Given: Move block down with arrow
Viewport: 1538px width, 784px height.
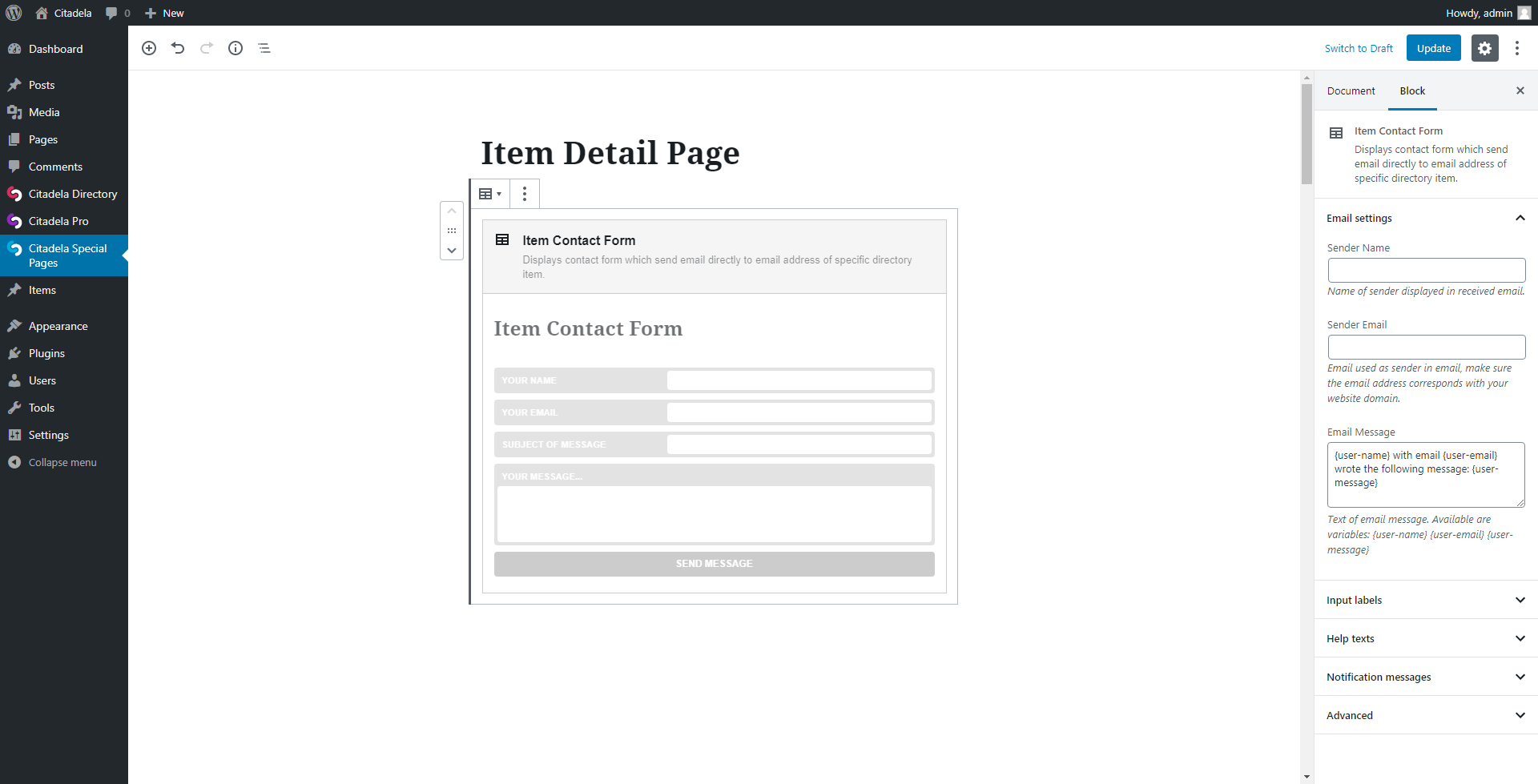Looking at the screenshot, I should pyautogui.click(x=452, y=251).
